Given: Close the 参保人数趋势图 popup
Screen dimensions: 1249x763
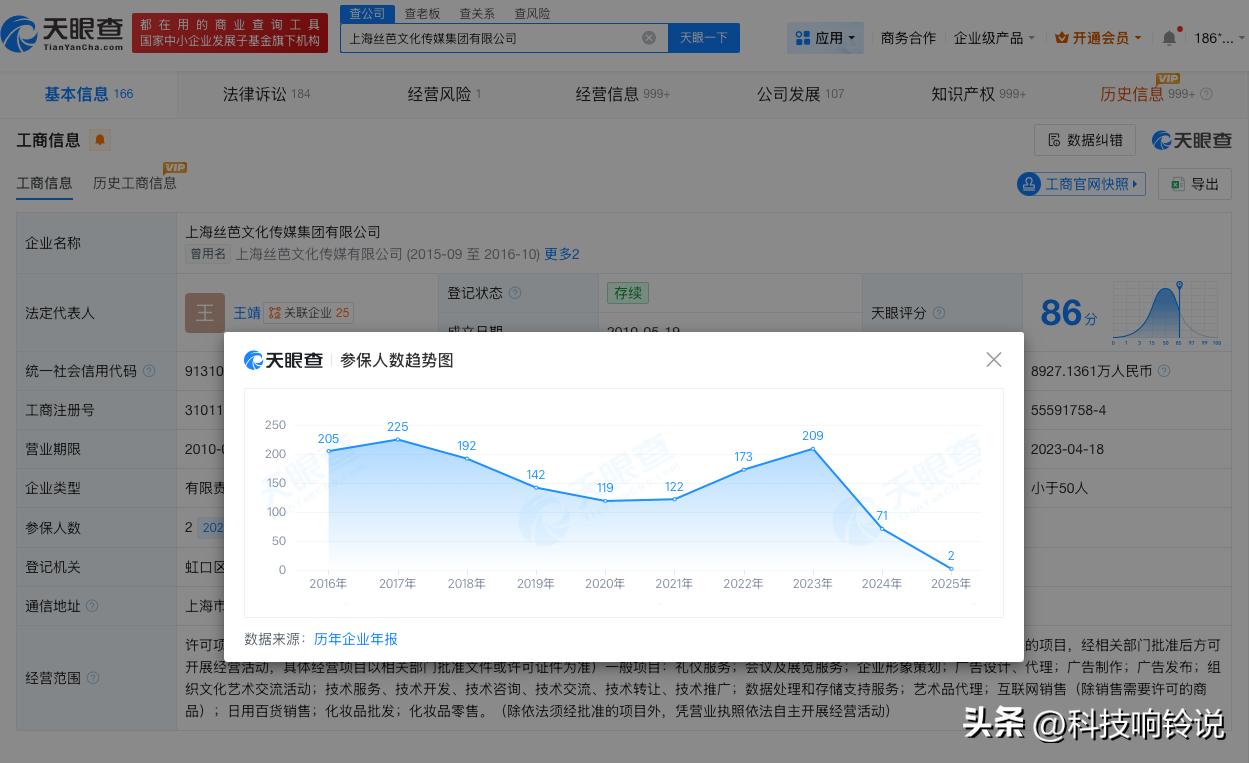Looking at the screenshot, I should click(x=993, y=359).
